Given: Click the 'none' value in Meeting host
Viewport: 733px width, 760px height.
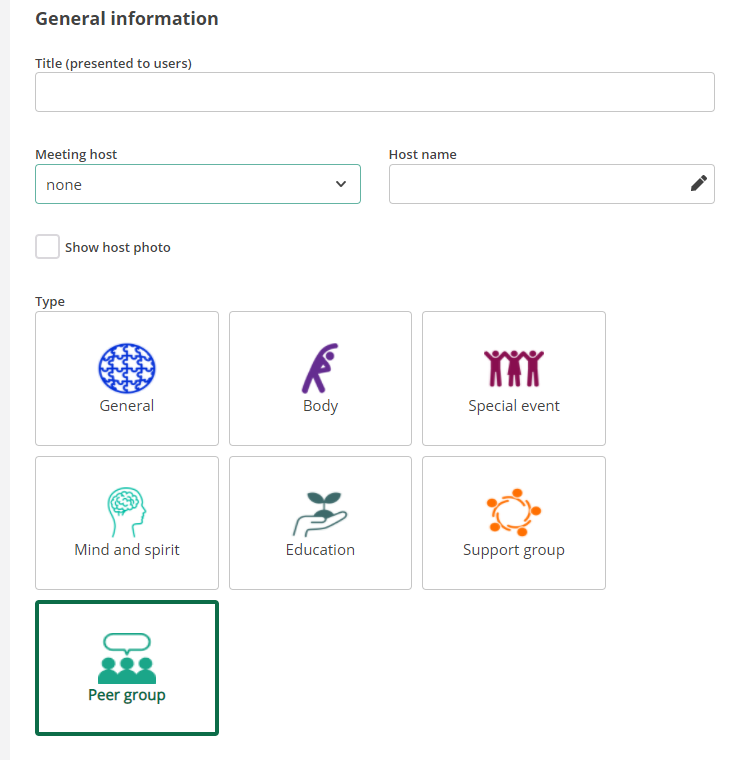Looking at the screenshot, I should tap(64, 185).
